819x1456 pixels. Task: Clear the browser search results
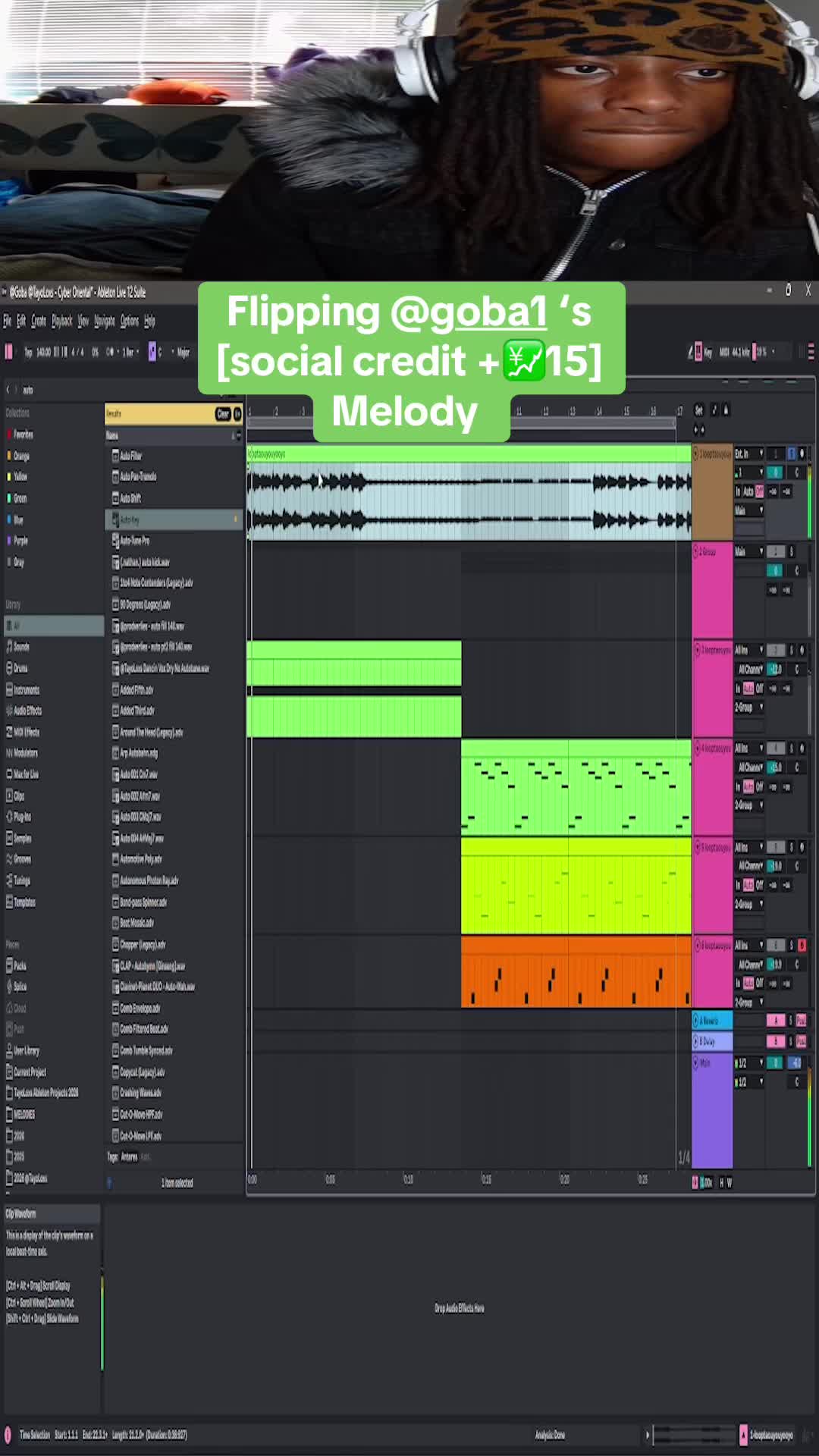pyautogui.click(x=222, y=414)
